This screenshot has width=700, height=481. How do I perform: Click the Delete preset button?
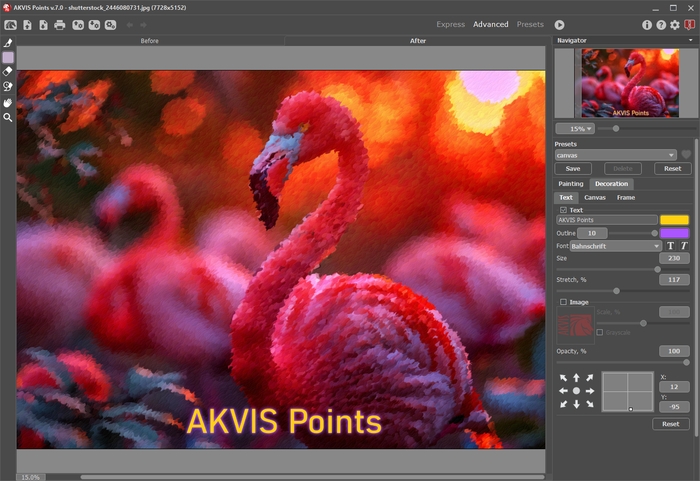tap(623, 168)
